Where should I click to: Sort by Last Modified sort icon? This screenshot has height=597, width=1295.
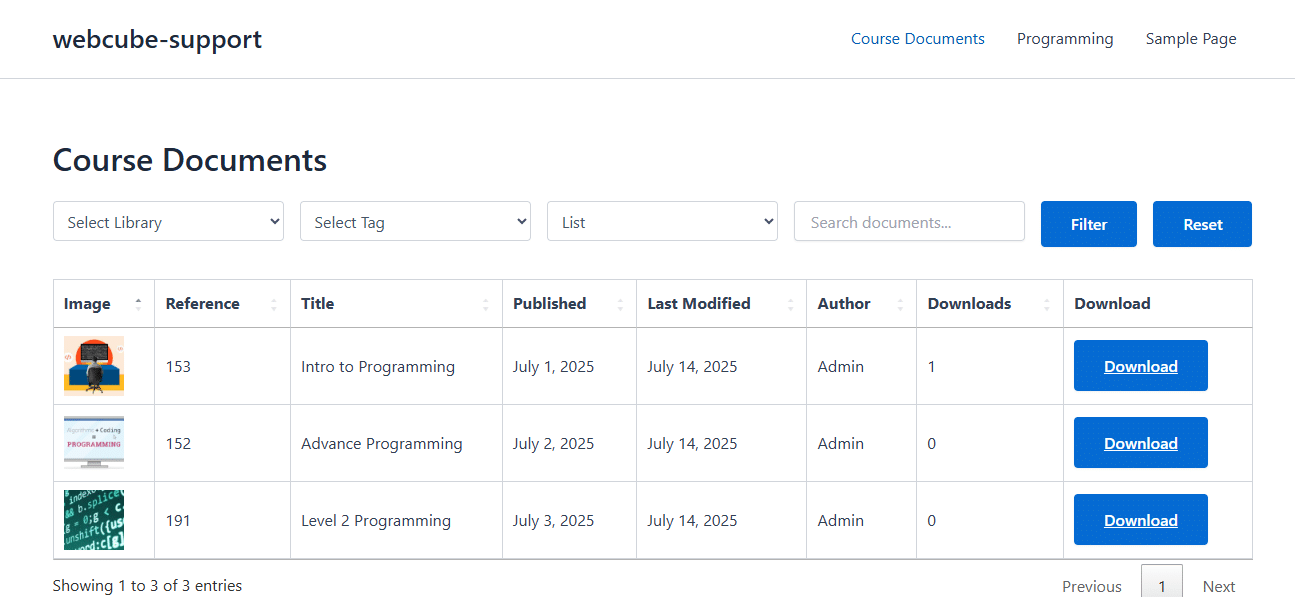(x=790, y=304)
